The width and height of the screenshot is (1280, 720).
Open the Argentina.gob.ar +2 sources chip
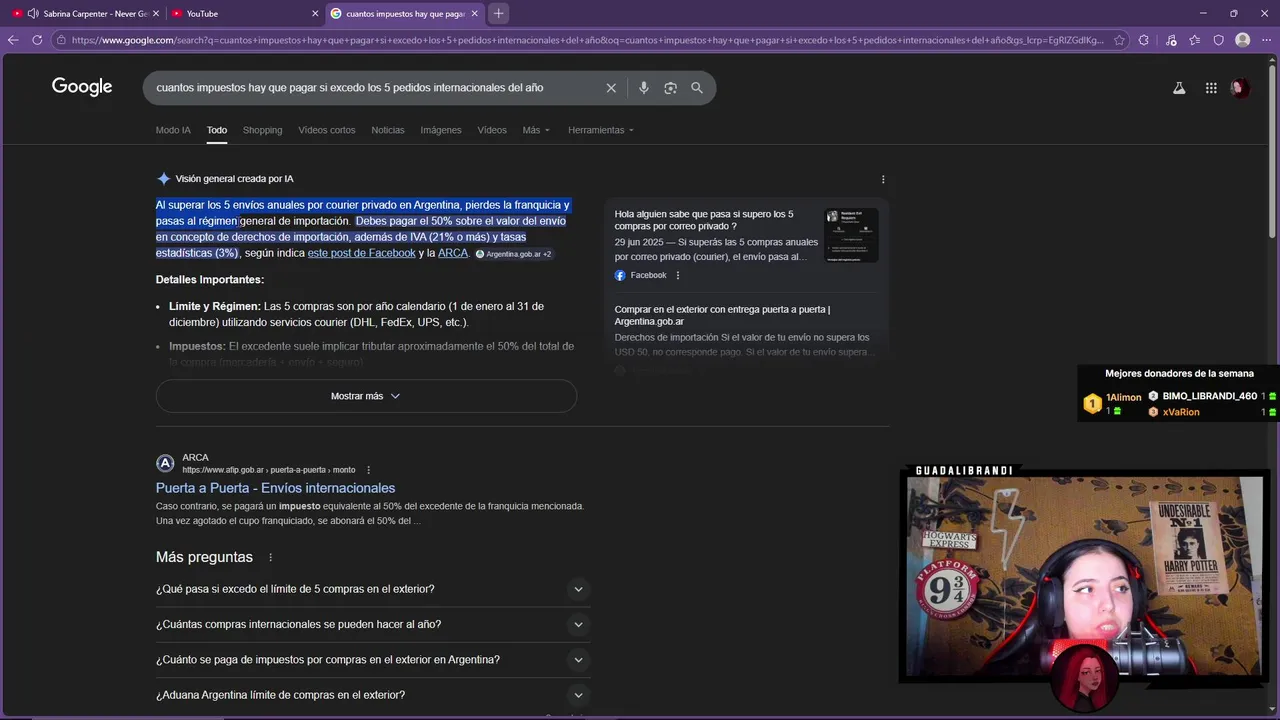coord(513,254)
